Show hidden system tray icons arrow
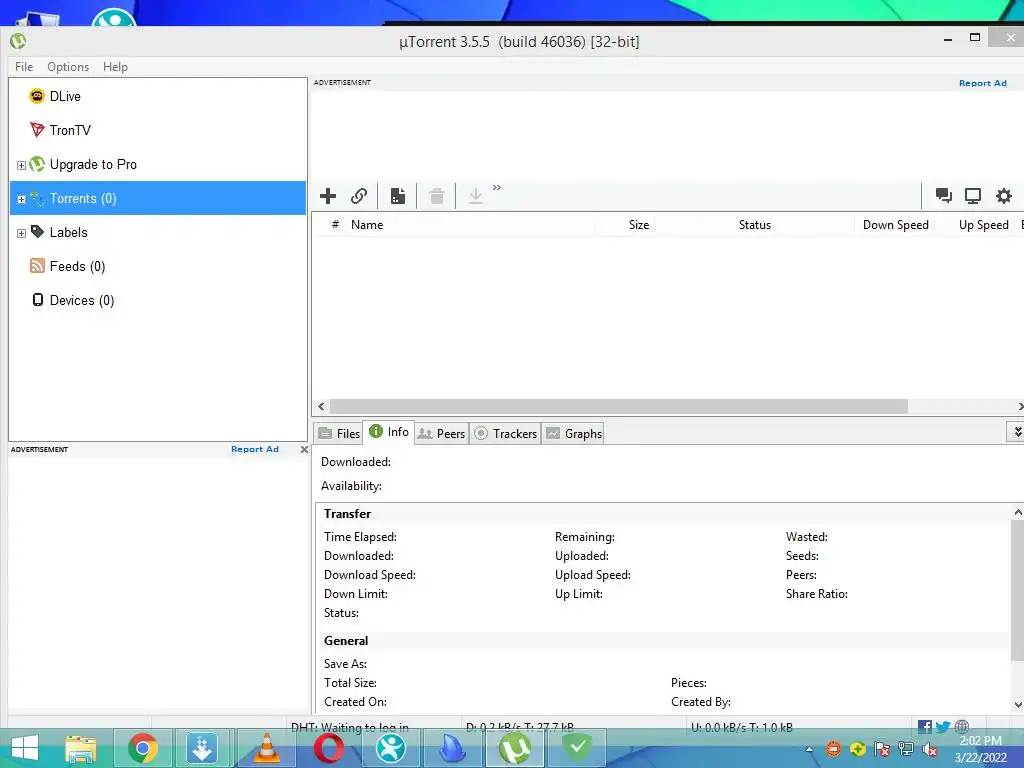 point(810,749)
